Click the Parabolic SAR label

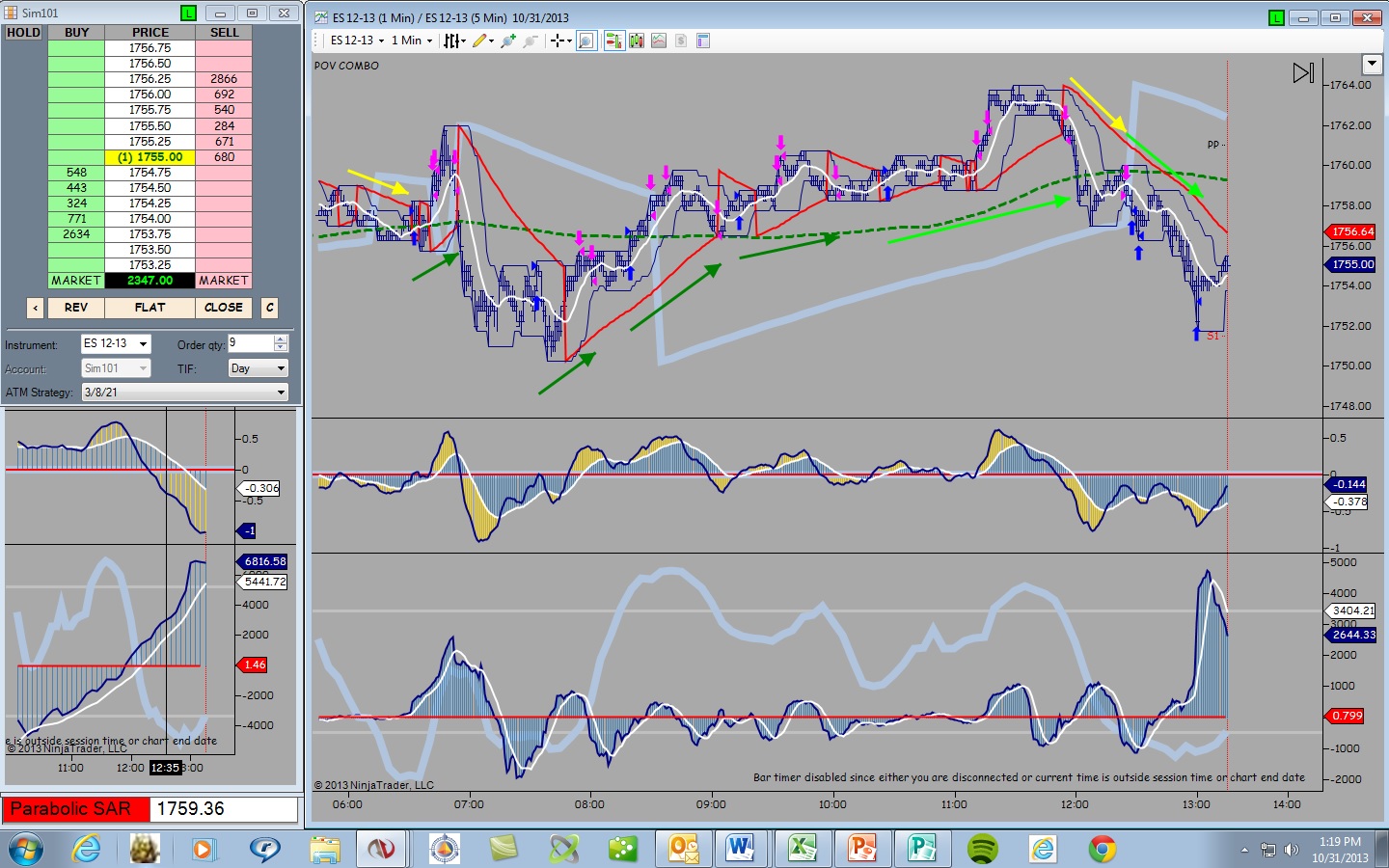point(75,809)
